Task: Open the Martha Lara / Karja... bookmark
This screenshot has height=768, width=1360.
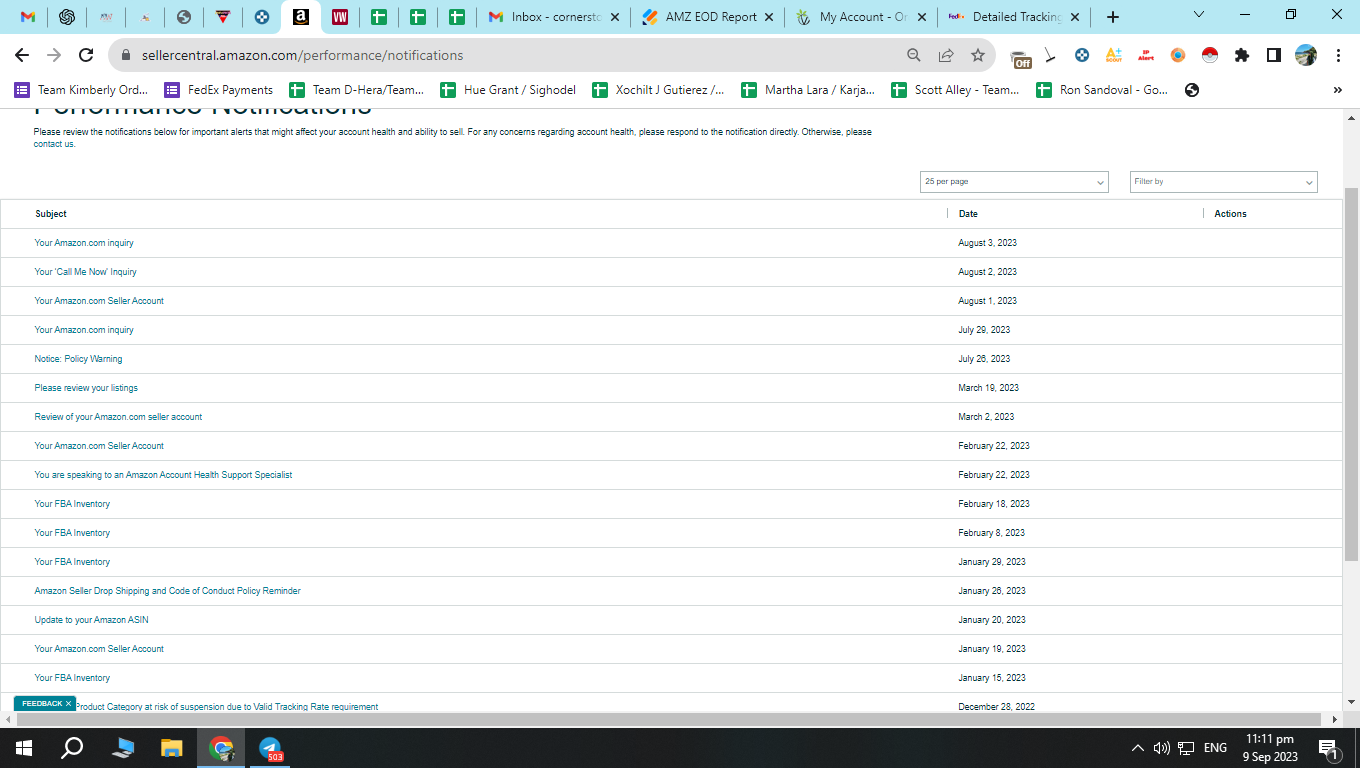Action: pyautogui.click(x=808, y=90)
